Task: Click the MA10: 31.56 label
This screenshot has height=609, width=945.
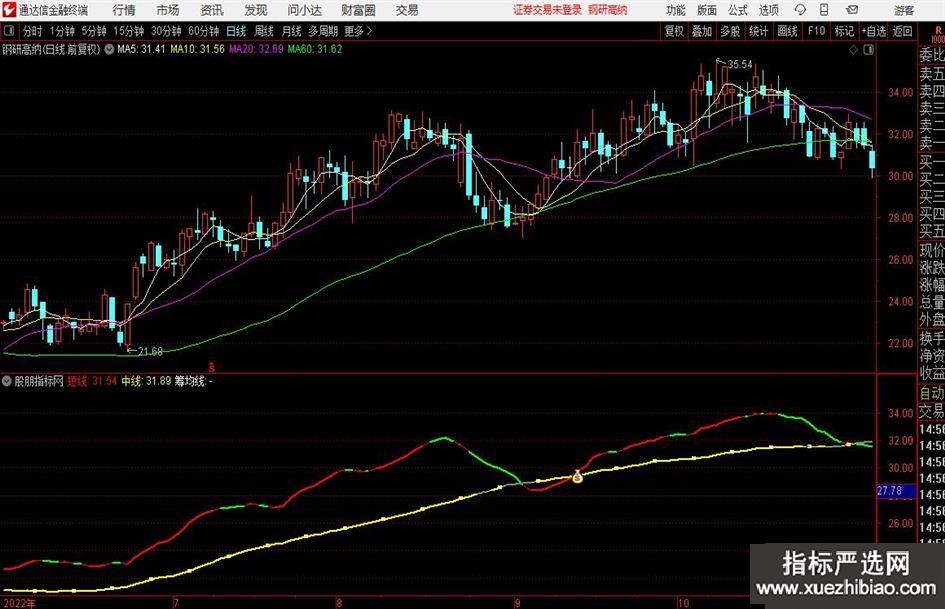Action: [x=197, y=49]
